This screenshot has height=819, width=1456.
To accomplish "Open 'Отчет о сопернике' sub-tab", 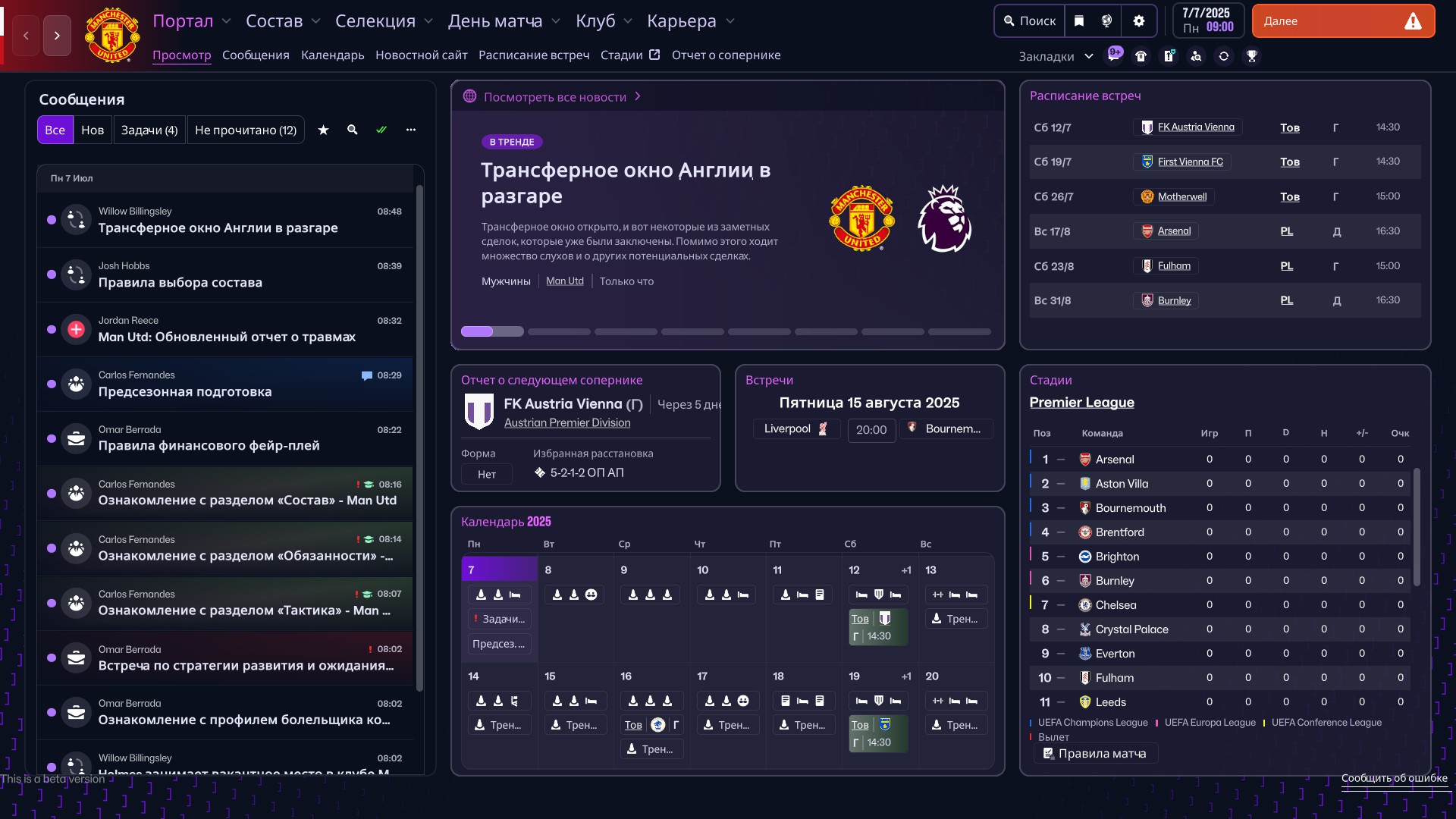I will click(726, 55).
